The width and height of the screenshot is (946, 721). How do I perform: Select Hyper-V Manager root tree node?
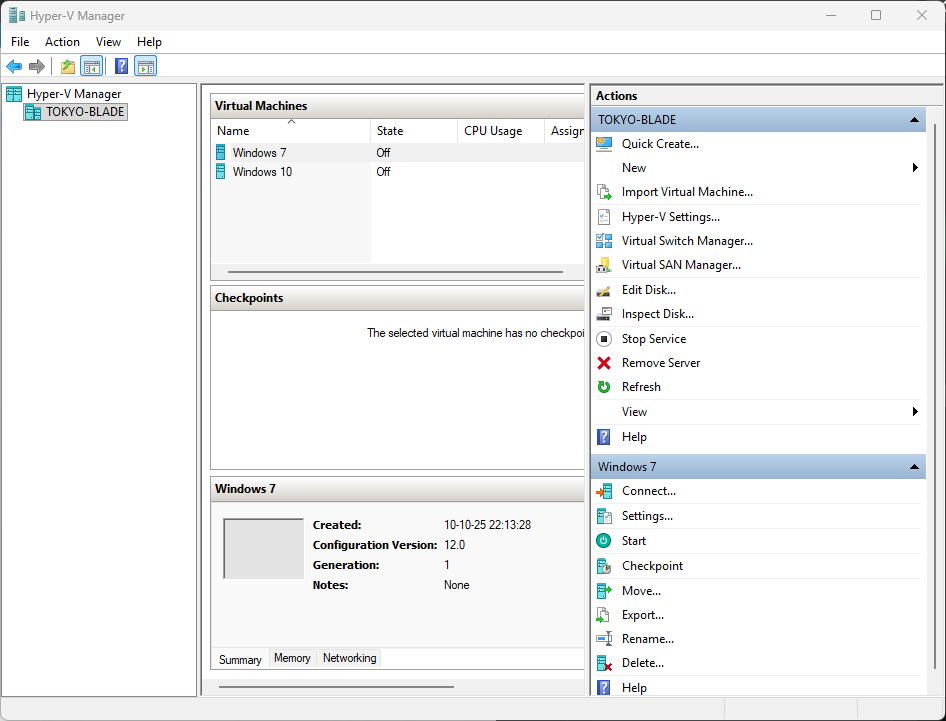click(74, 94)
